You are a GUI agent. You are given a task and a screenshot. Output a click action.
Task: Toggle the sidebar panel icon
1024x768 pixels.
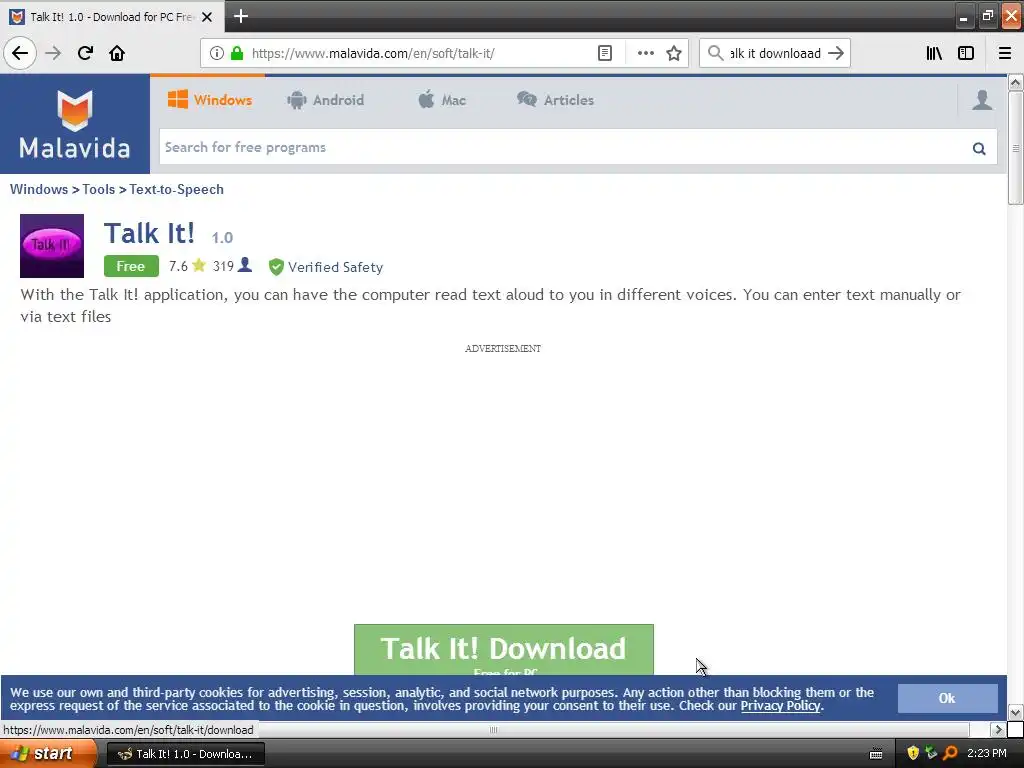(966, 53)
